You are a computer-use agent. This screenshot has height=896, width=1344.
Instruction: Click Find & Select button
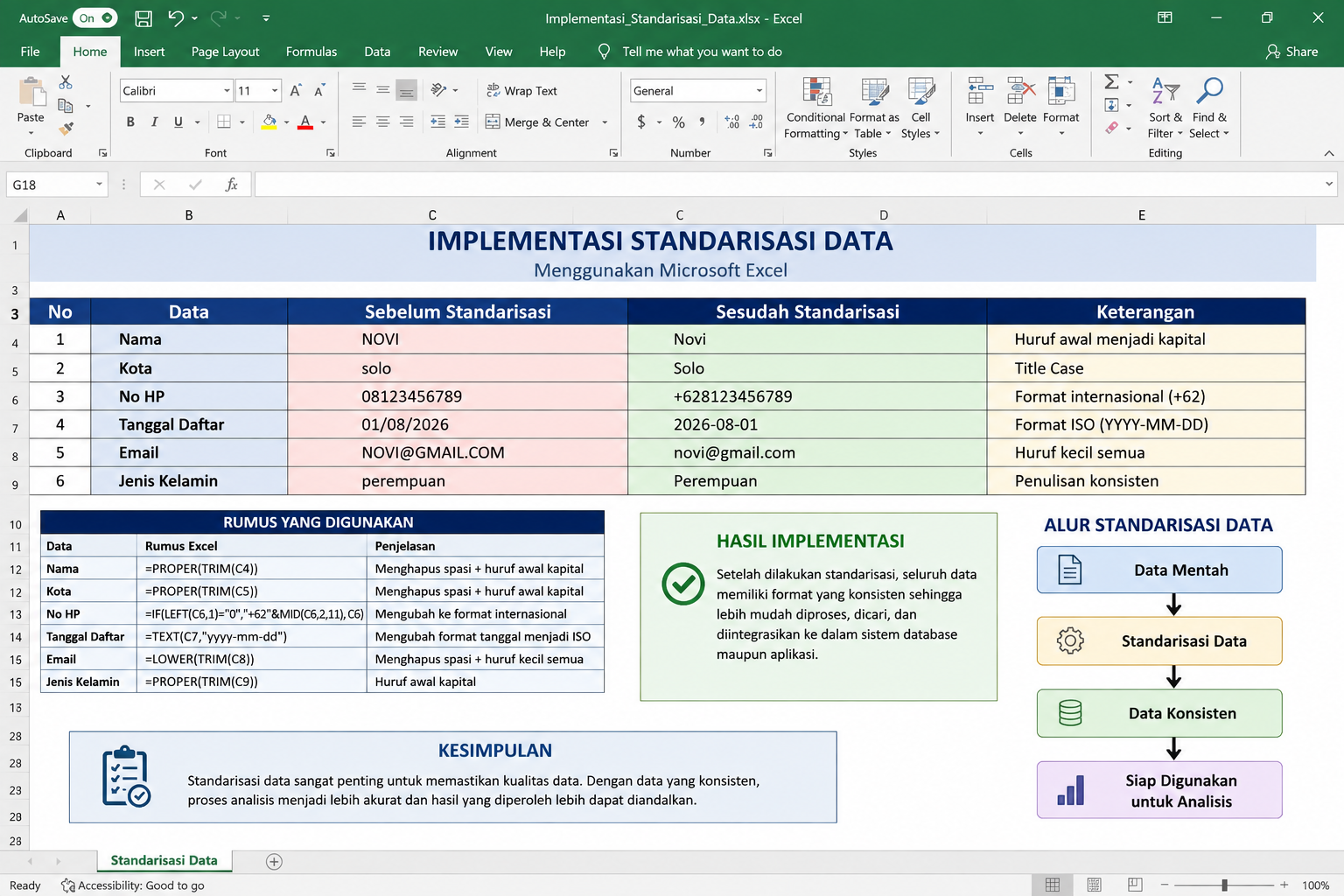click(1210, 108)
